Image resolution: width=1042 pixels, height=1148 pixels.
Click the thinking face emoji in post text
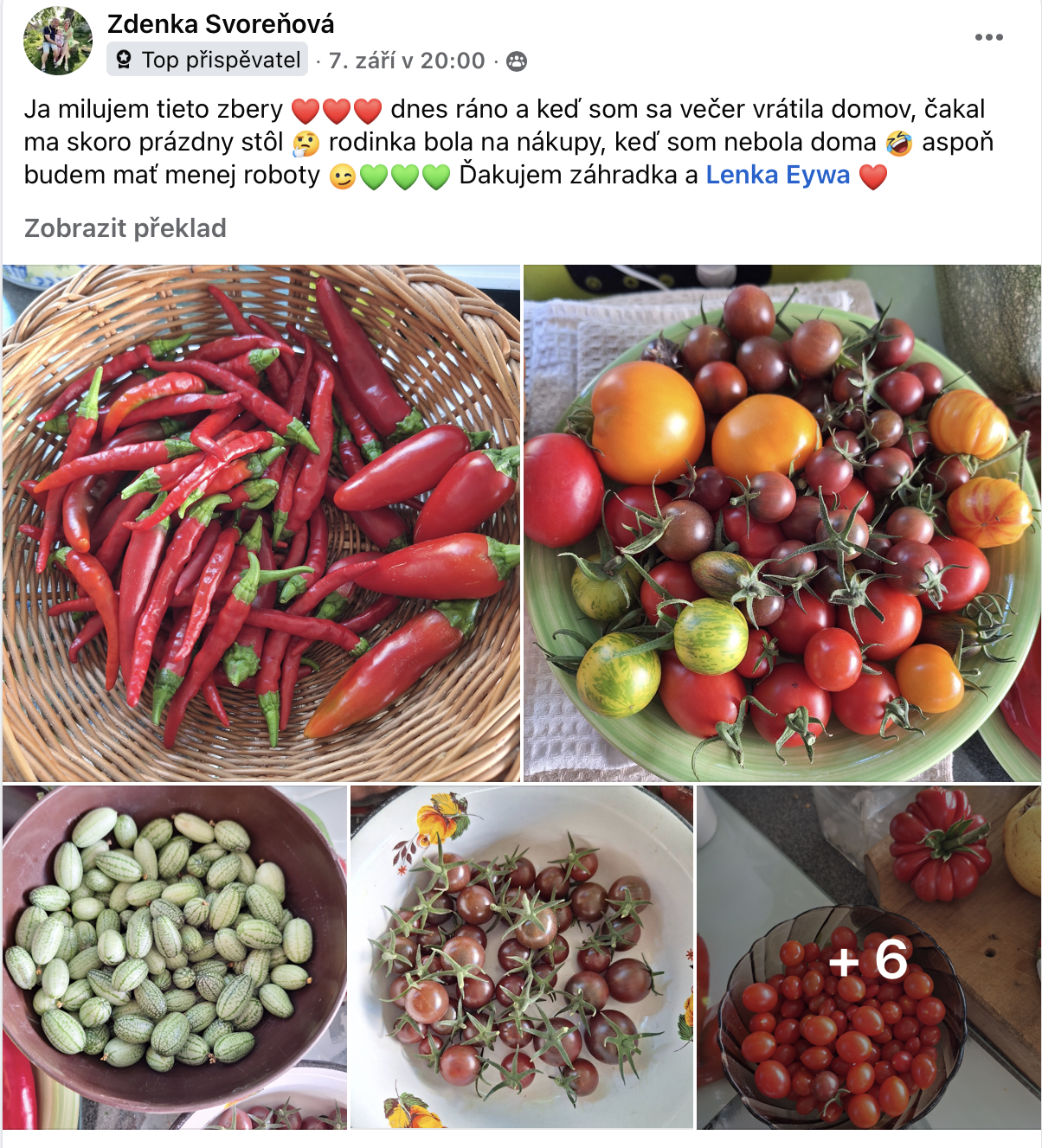[306, 144]
